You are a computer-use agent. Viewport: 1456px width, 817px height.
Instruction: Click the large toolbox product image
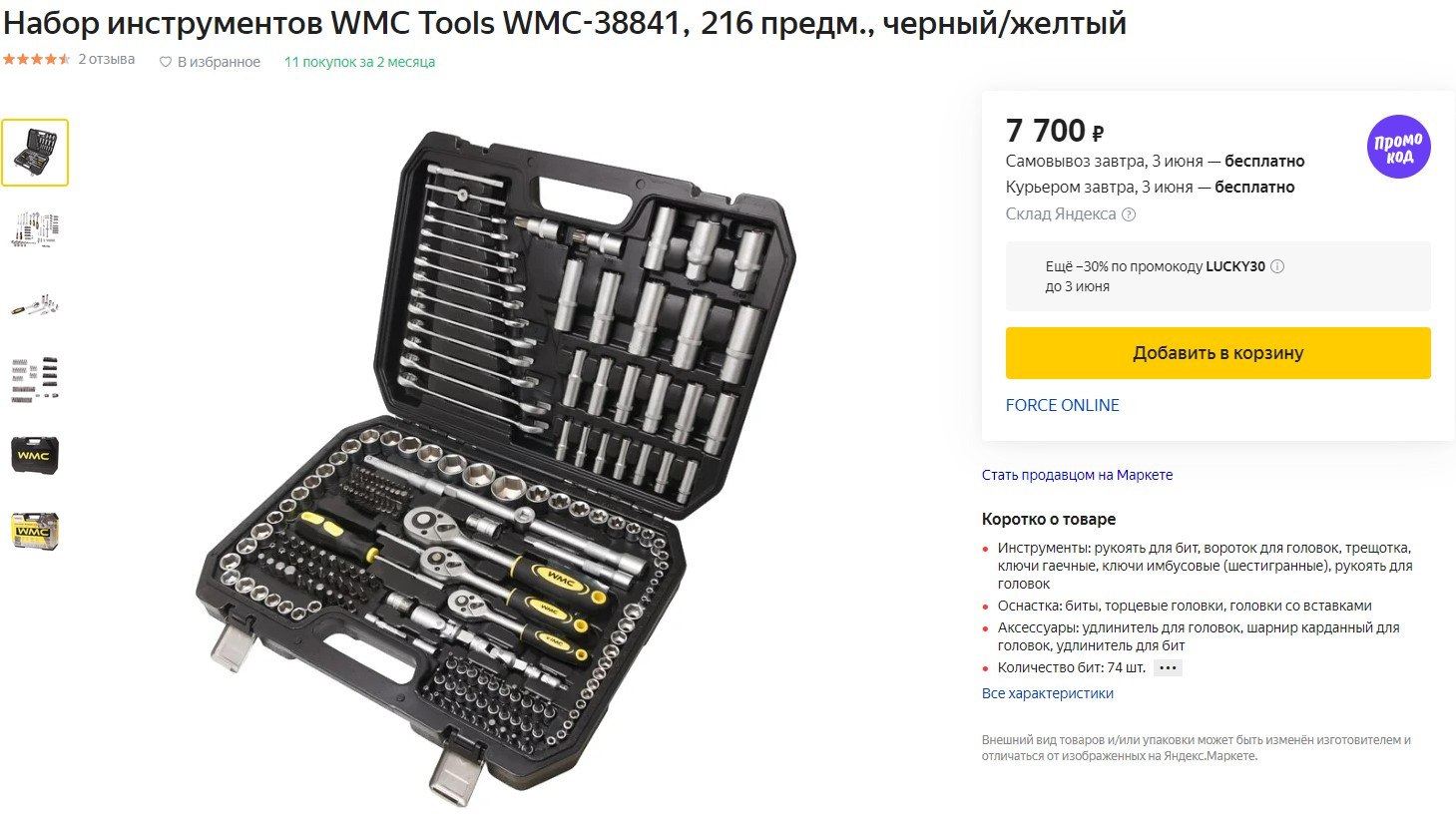point(495,467)
